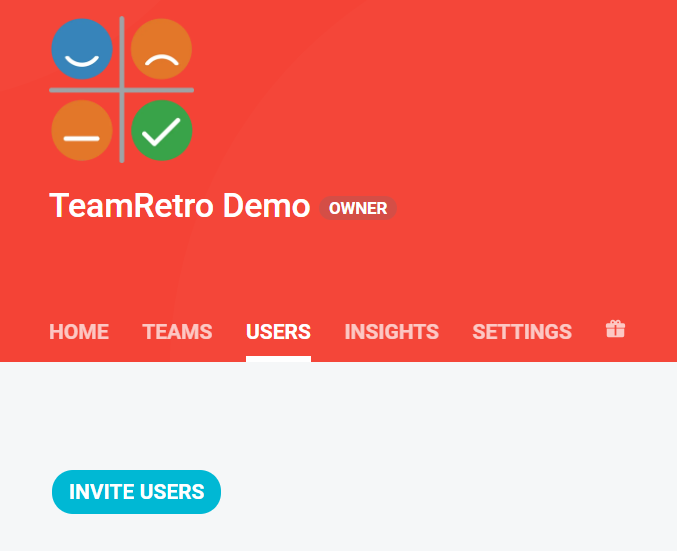Switch to the Teams tab
Viewport: 677px width, 551px height.
tap(177, 332)
